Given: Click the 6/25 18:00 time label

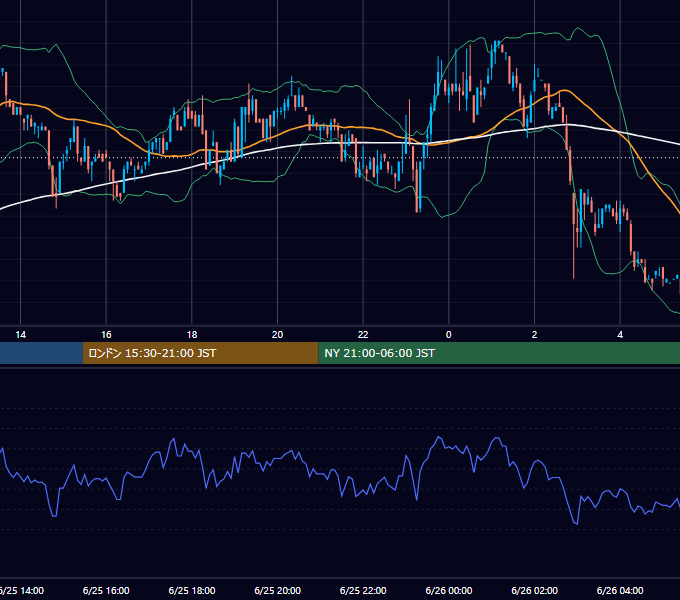Looking at the screenshot, I should pos(192,590).
